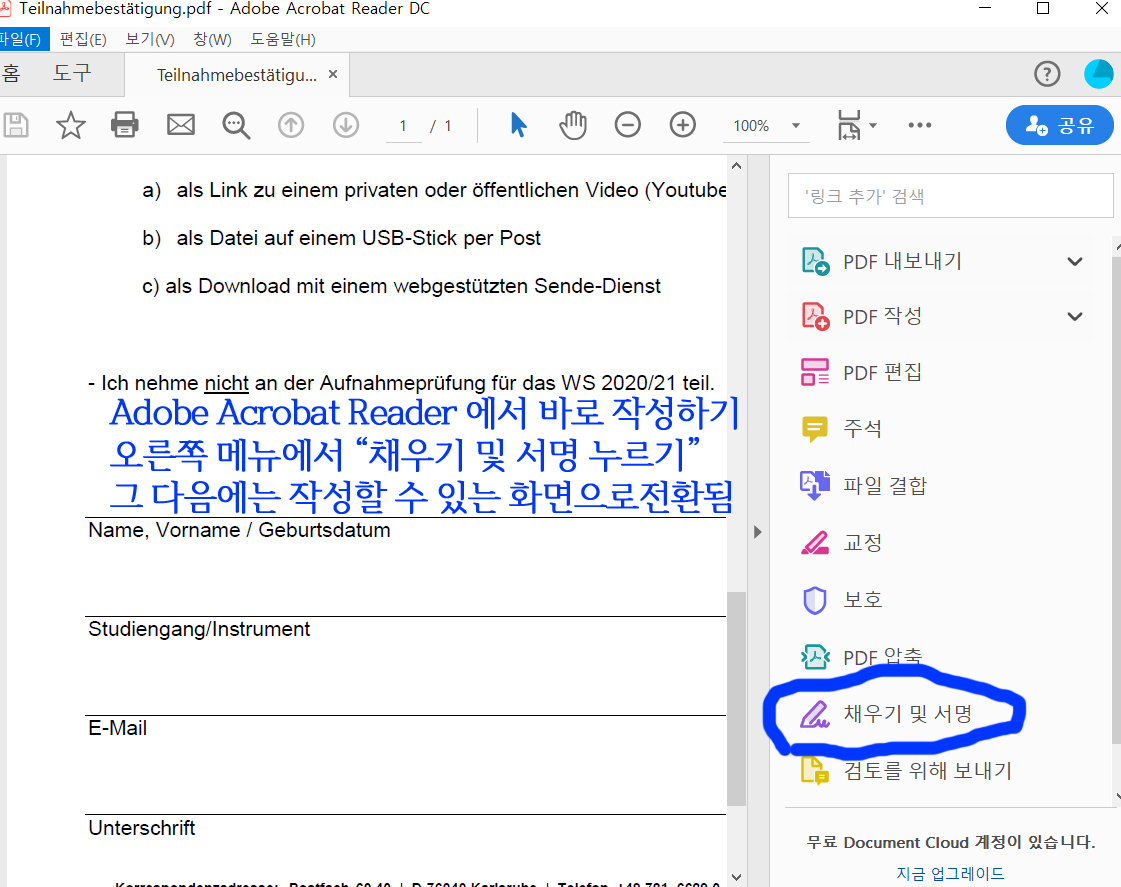Click document scroll up arrow

(736, 166)
